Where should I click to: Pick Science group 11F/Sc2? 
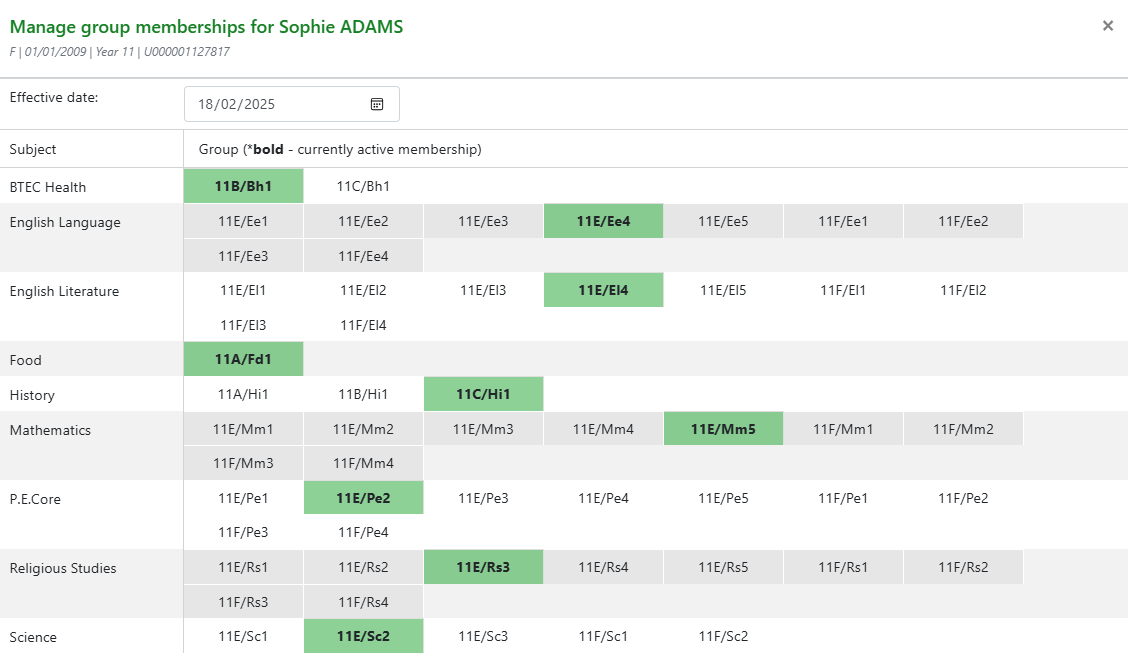pyautogui.click(x=723, y=636)
